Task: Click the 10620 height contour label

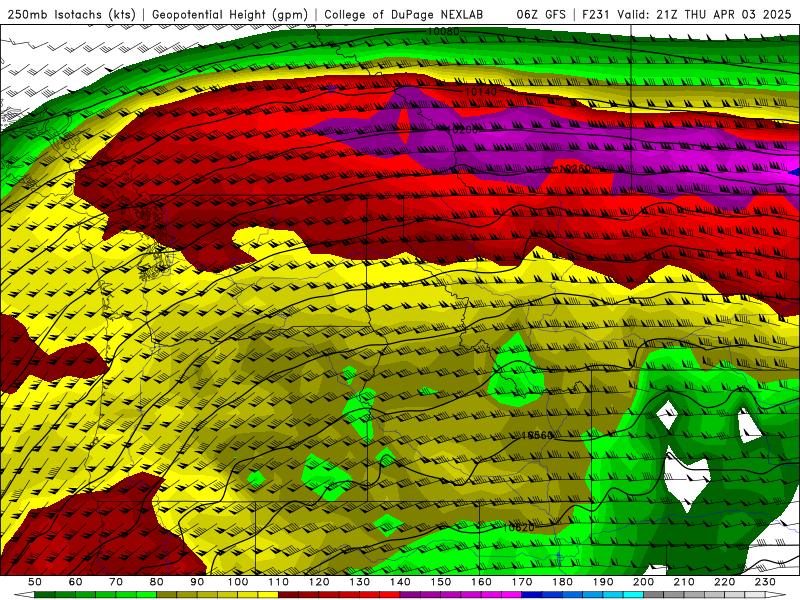Action: pos(518,528)
